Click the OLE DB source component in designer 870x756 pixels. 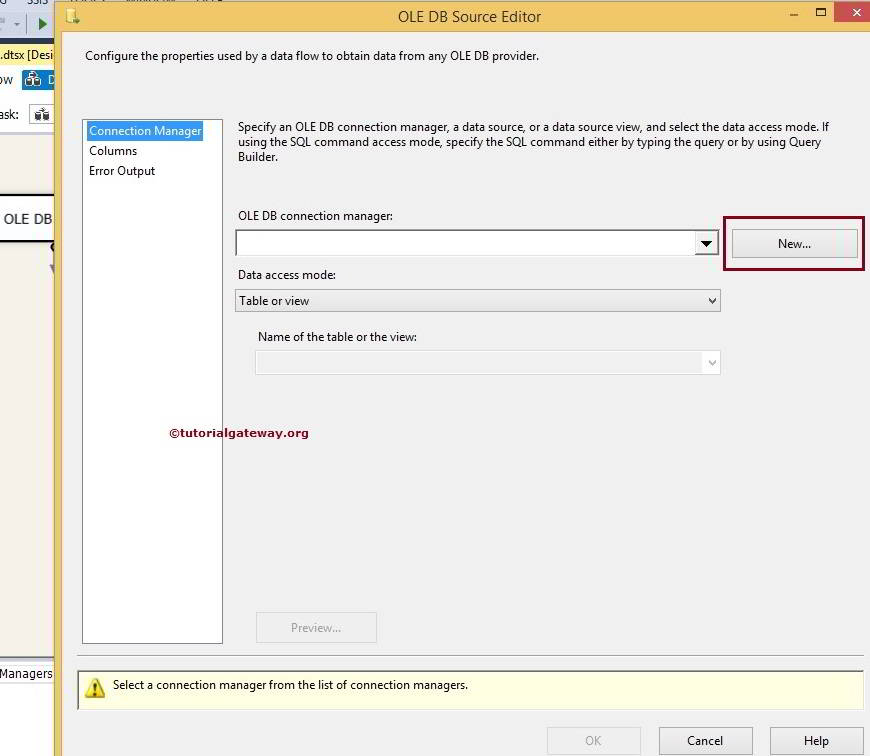tap(27, 219)
